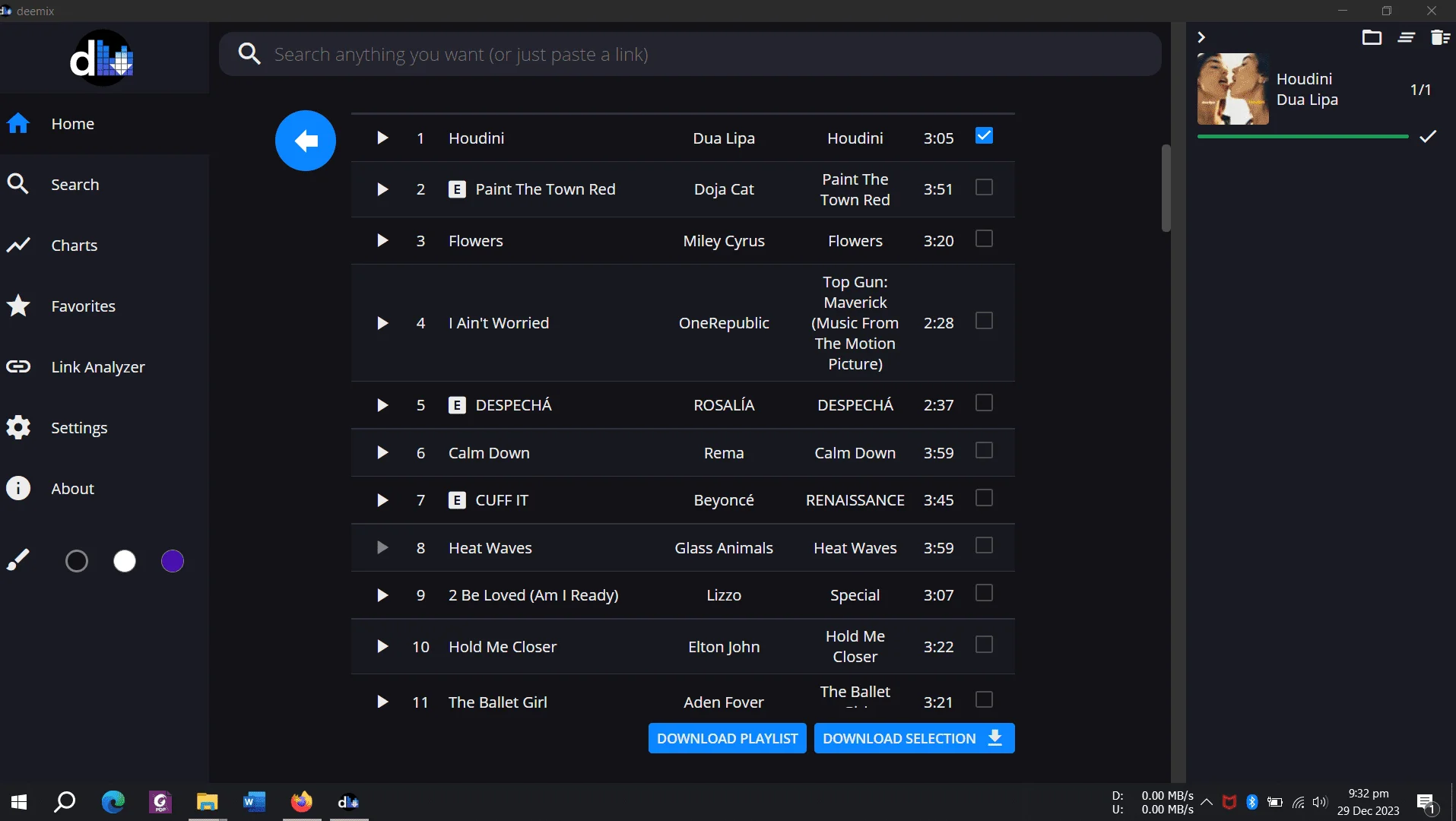
Task: Click the completed checkmark on Houdini download
Action: coord(1429,136)
